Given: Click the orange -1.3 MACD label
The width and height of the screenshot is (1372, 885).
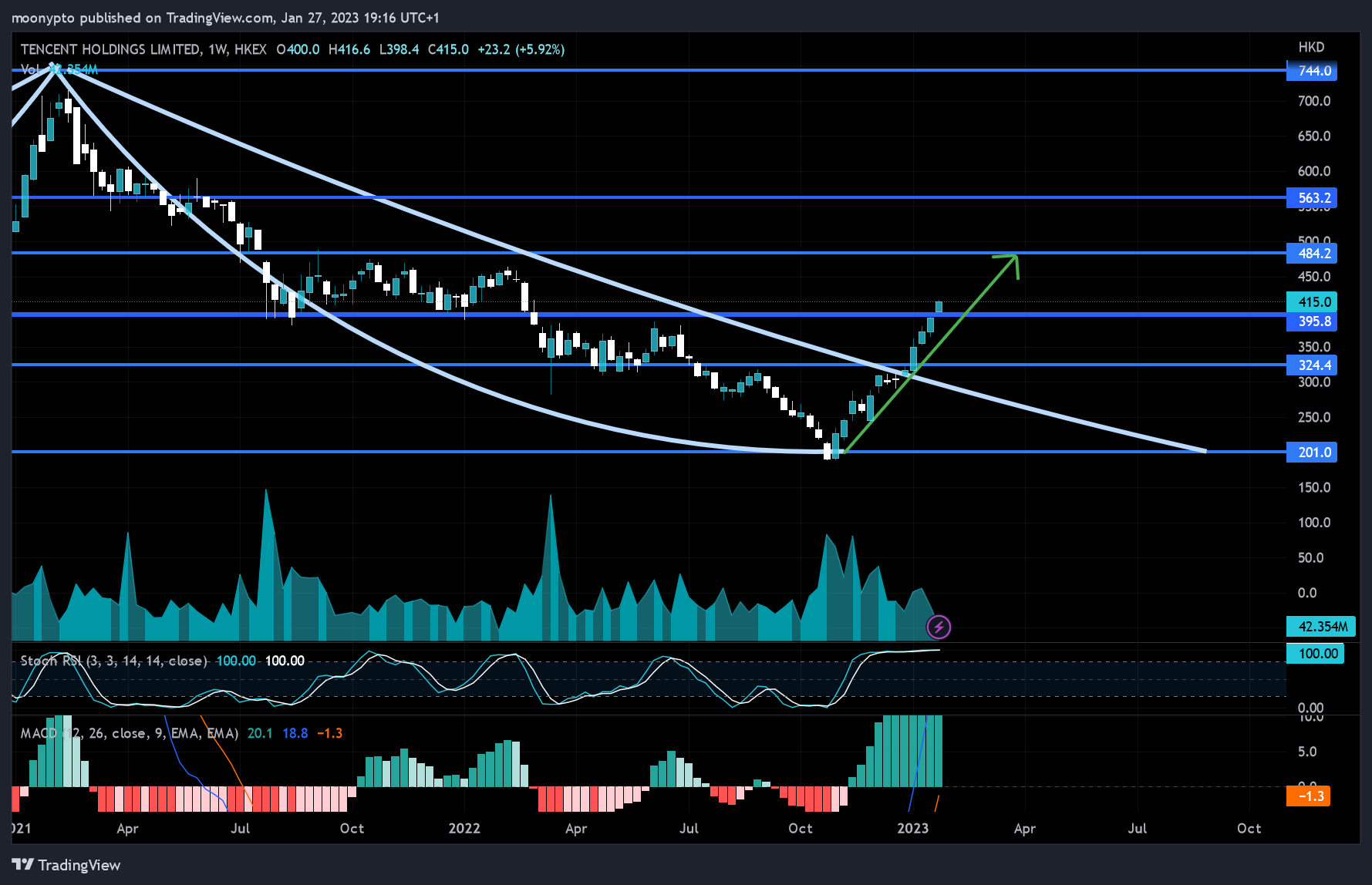Looking at the screenshot, I should point(1308,796).
